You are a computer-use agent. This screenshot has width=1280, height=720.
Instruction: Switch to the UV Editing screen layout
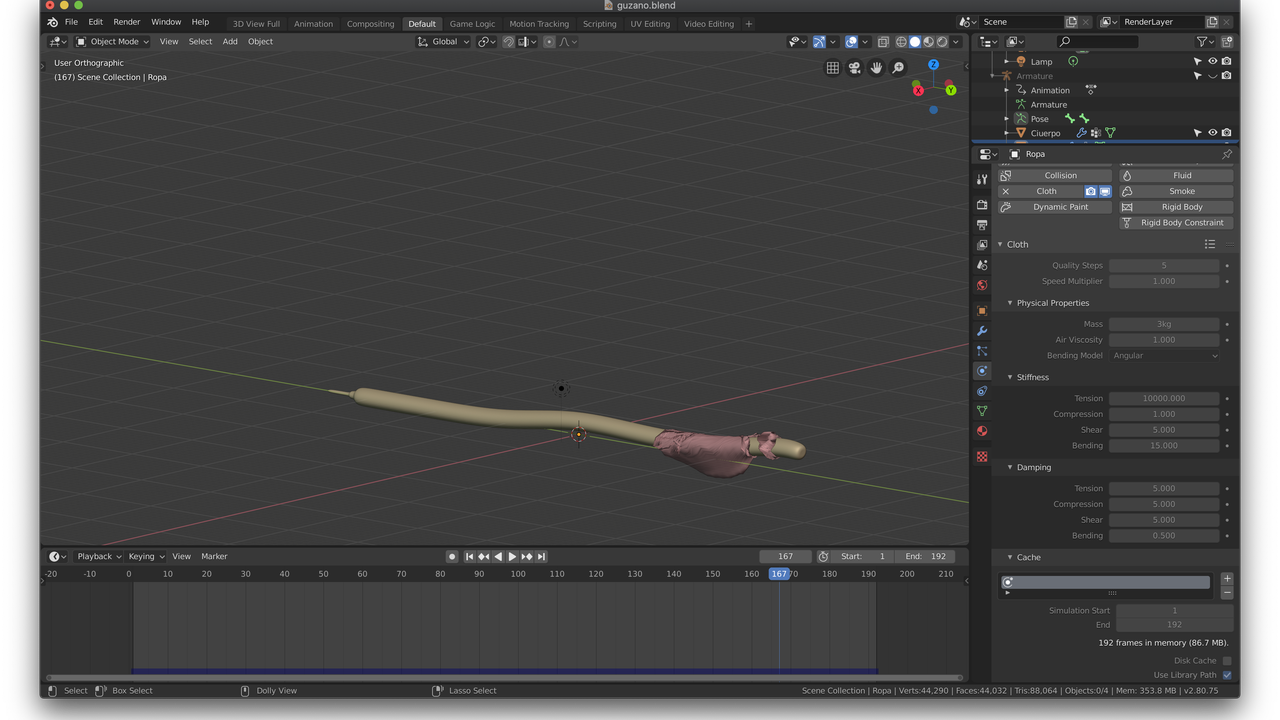click(x=650, y=23)
